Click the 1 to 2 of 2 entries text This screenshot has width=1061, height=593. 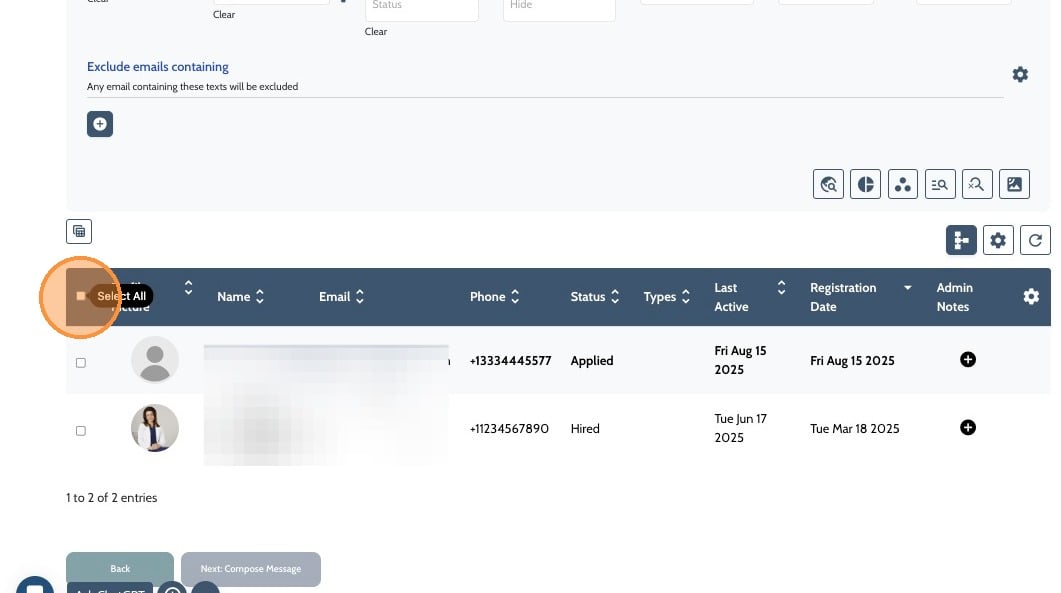click(112, 498)
